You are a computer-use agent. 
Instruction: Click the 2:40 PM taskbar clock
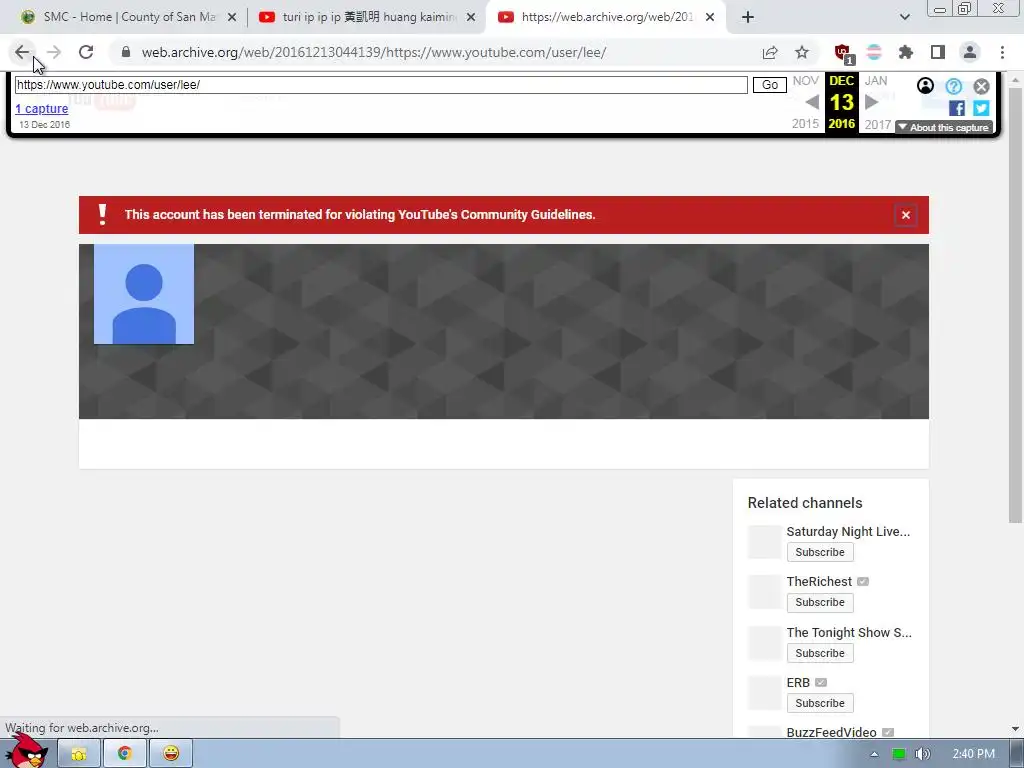(973, 754)
